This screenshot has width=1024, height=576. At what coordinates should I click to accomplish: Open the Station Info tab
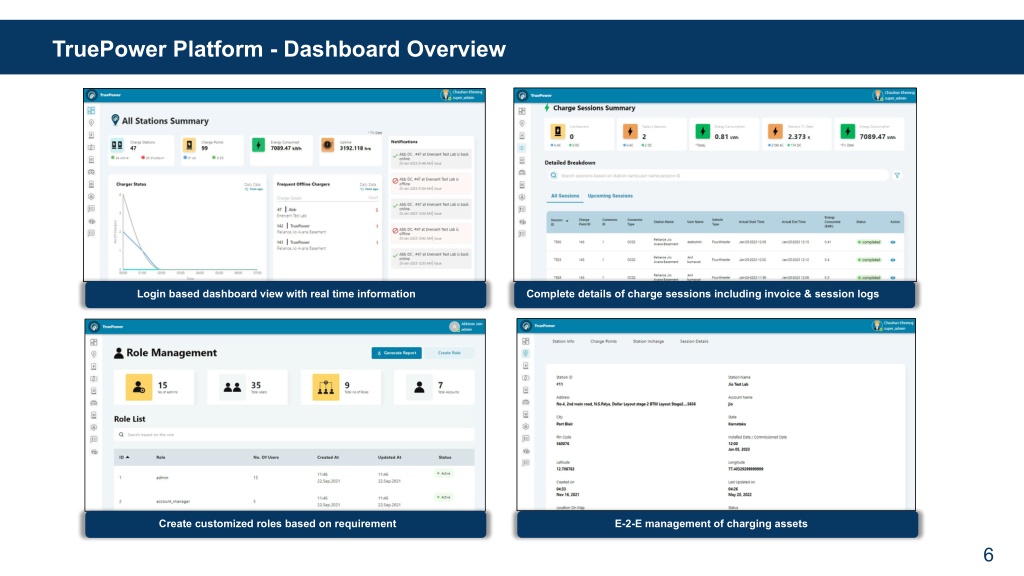pos(563,342)
